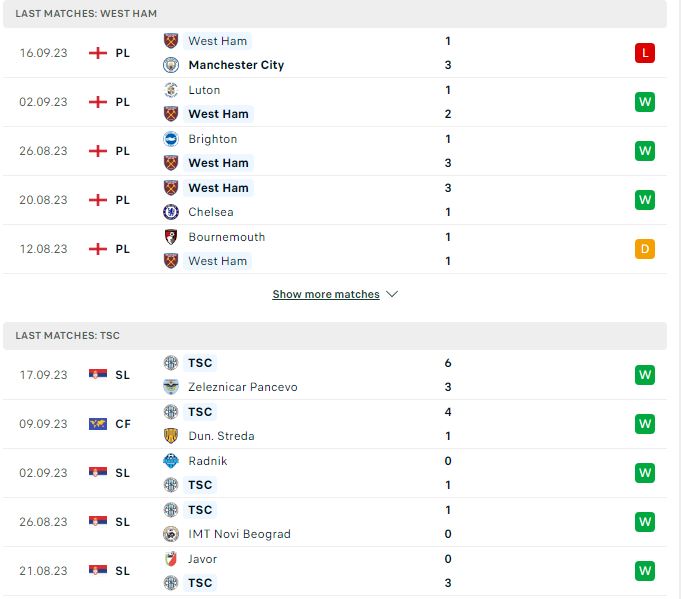Click the Manchester City club crest

[x=171, y=65]
